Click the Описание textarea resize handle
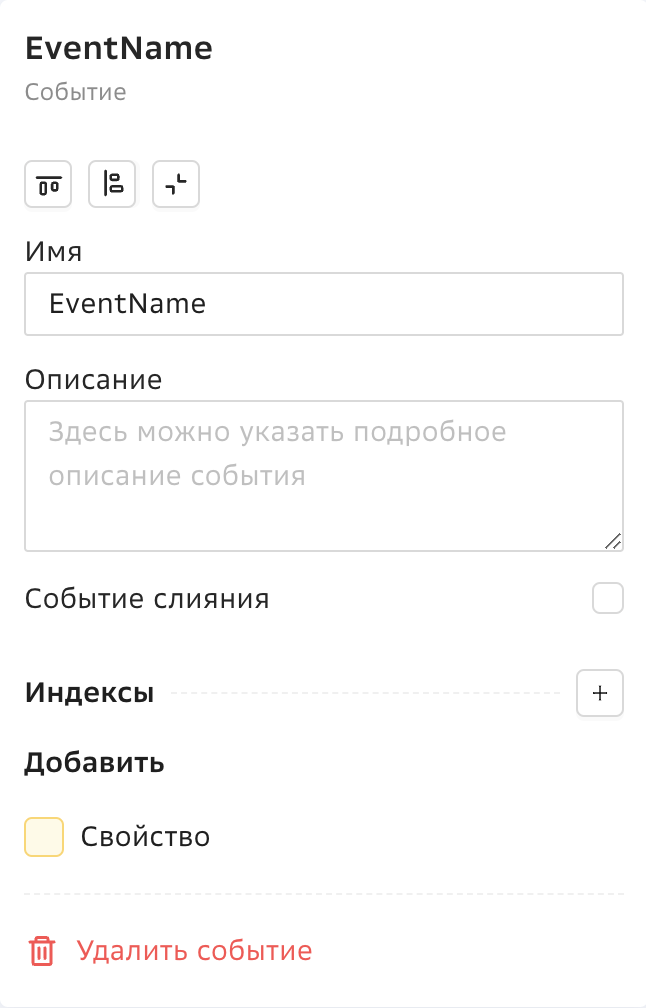646x1008 pixels. coord(613,541)
